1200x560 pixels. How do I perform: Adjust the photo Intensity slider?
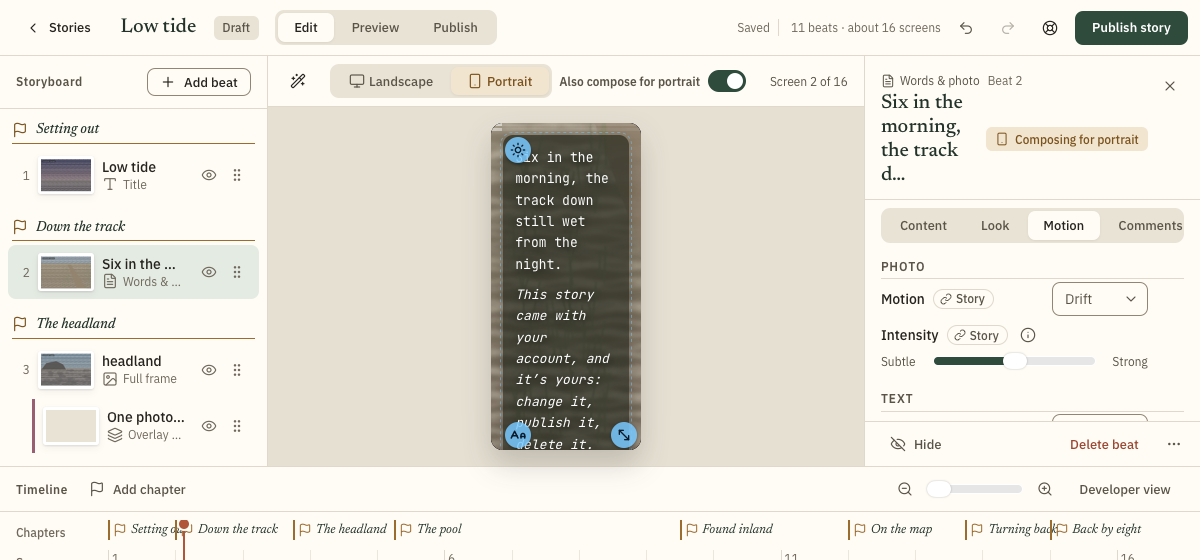pos(1014,361)
